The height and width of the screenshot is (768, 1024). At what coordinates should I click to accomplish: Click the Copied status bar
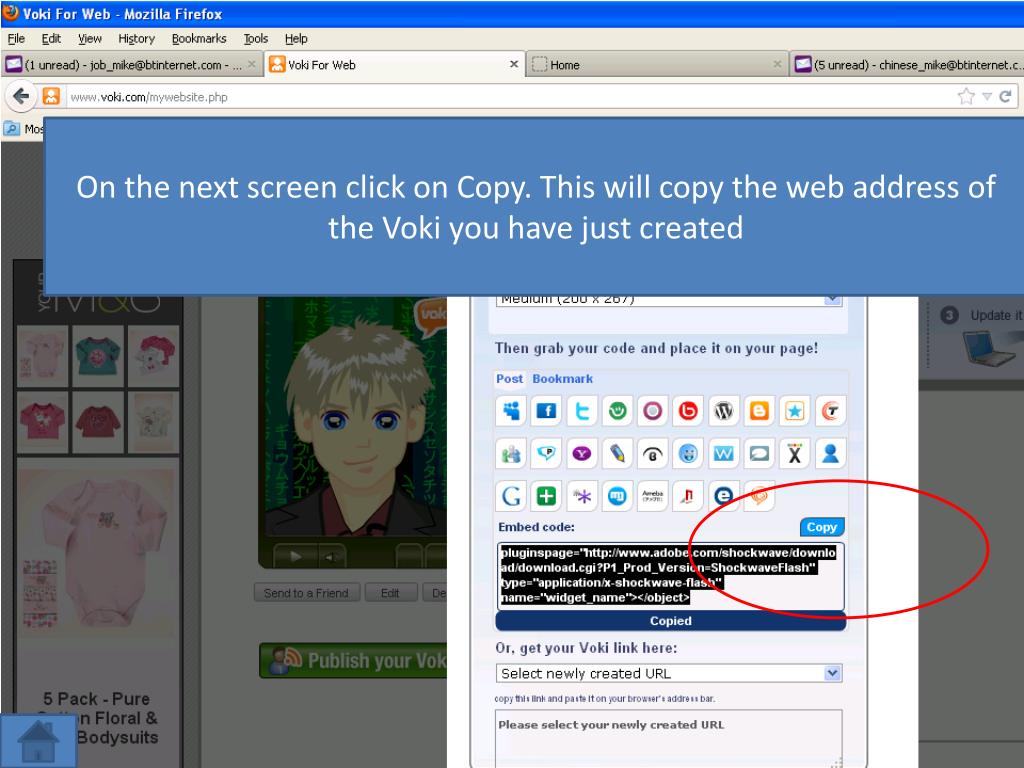[x=671, y=621]
